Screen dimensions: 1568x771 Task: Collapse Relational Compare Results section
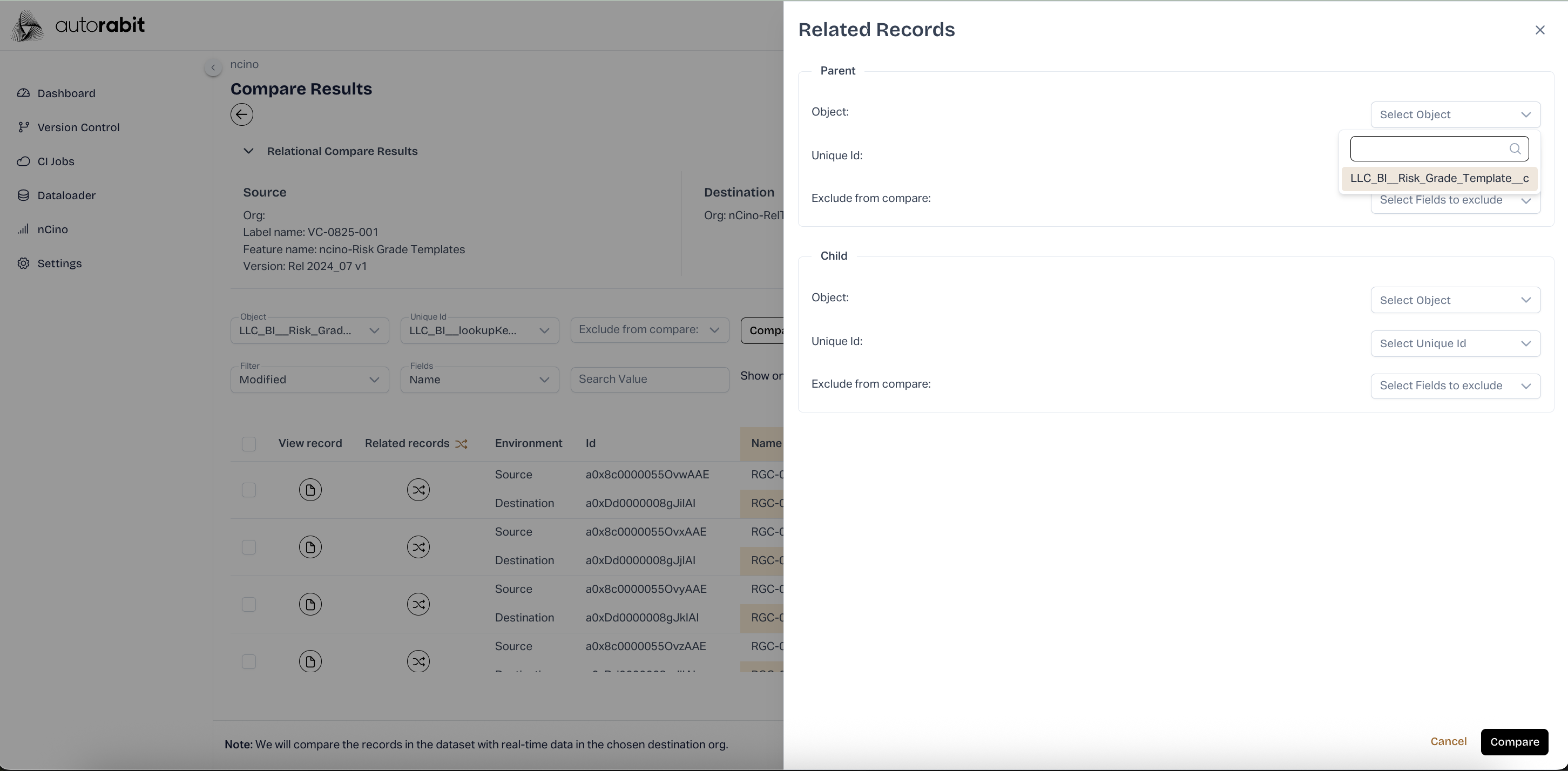(248, 151)
